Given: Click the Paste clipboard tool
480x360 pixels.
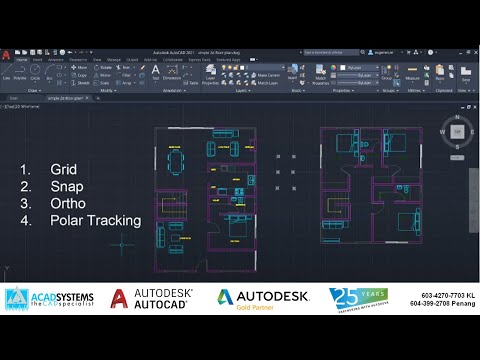Looking at the screenshot, I should click(440, 72).
